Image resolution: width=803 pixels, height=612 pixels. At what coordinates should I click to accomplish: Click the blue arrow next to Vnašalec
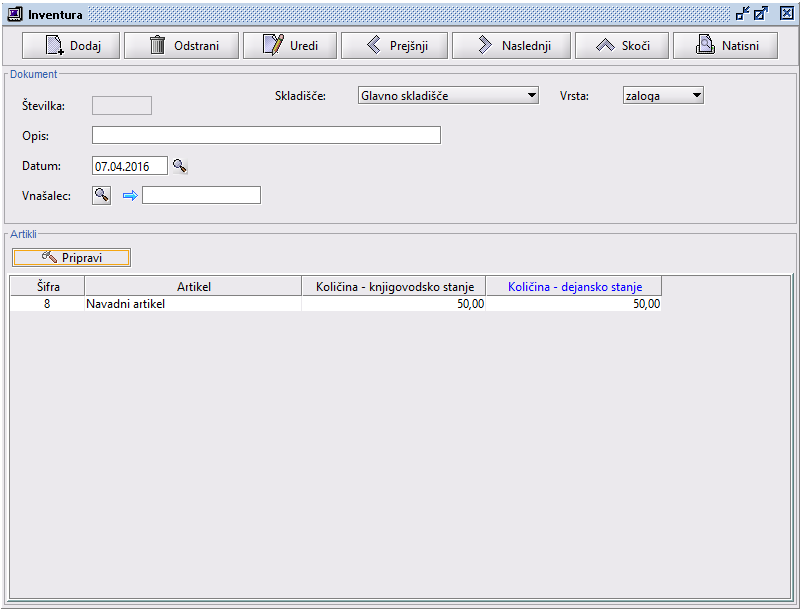[129, 196]
